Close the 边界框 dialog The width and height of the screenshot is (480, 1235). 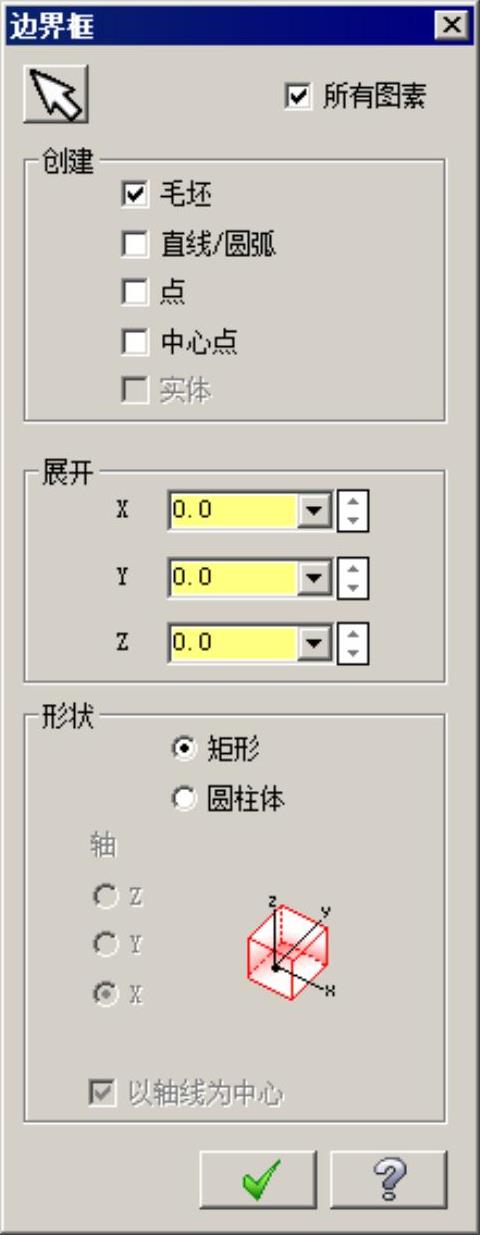click(453, 26)
